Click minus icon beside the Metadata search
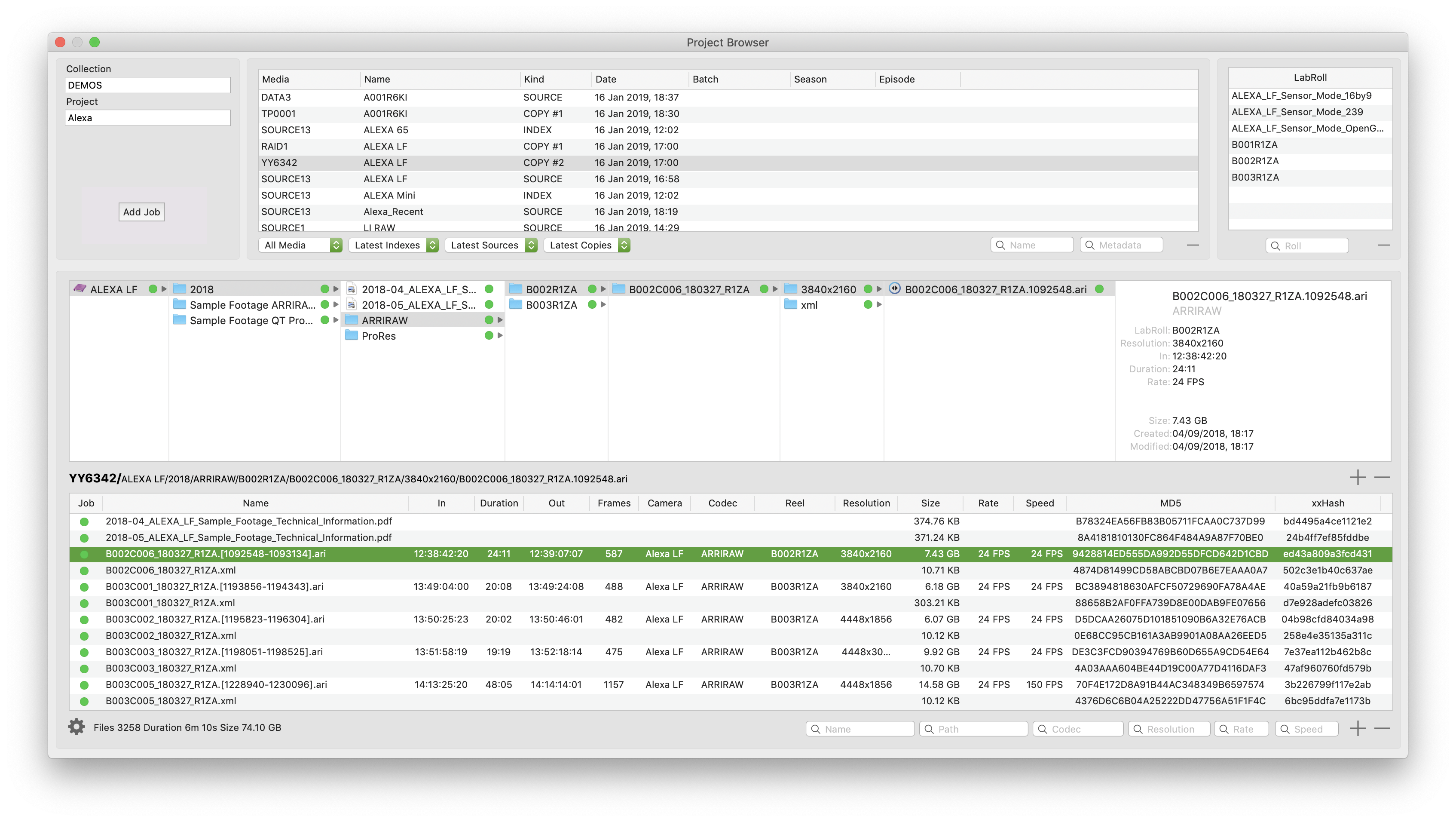This screenshot has width=1456, height=822. [1193, 245]
